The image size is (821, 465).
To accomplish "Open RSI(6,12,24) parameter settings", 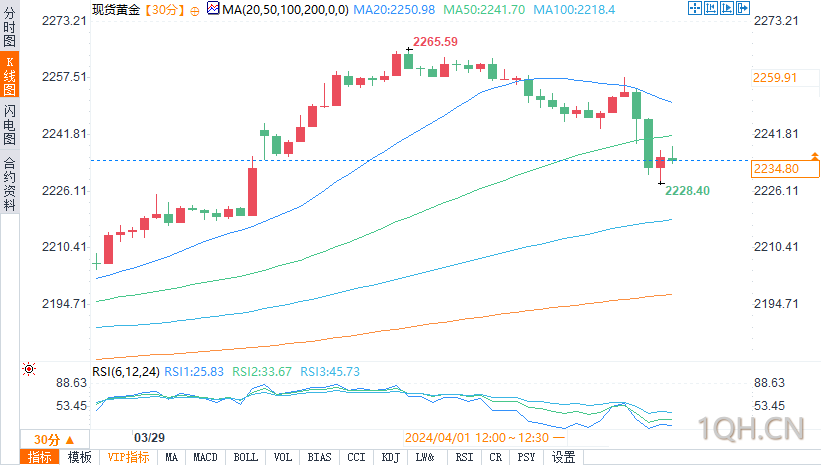I will 126,372.
